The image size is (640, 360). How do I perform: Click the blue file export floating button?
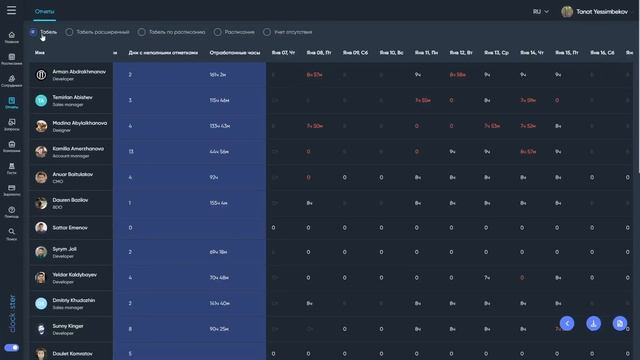tap(620, 323)
